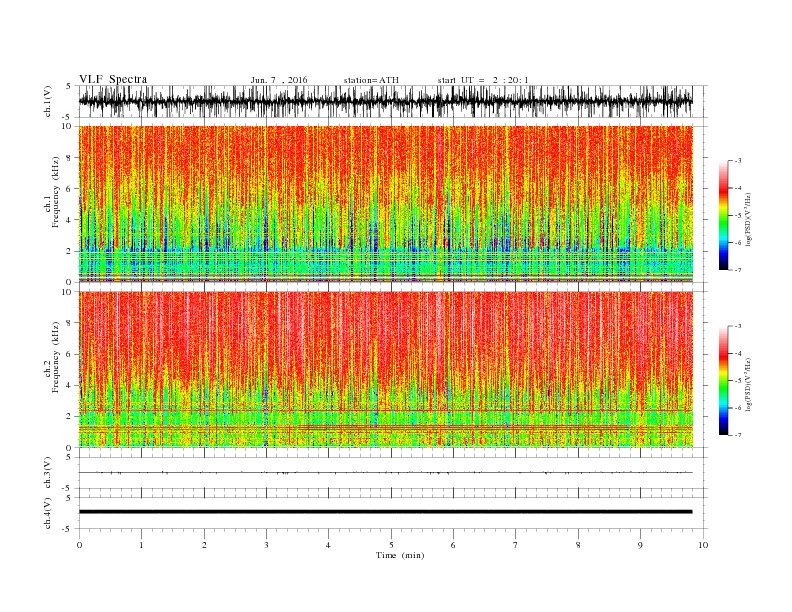Image resolution: width=792 pixels, height=612 pixels.
Task: Click the ch.1 spectrogram "8" kHz tick label
Action: pos(70,158)
